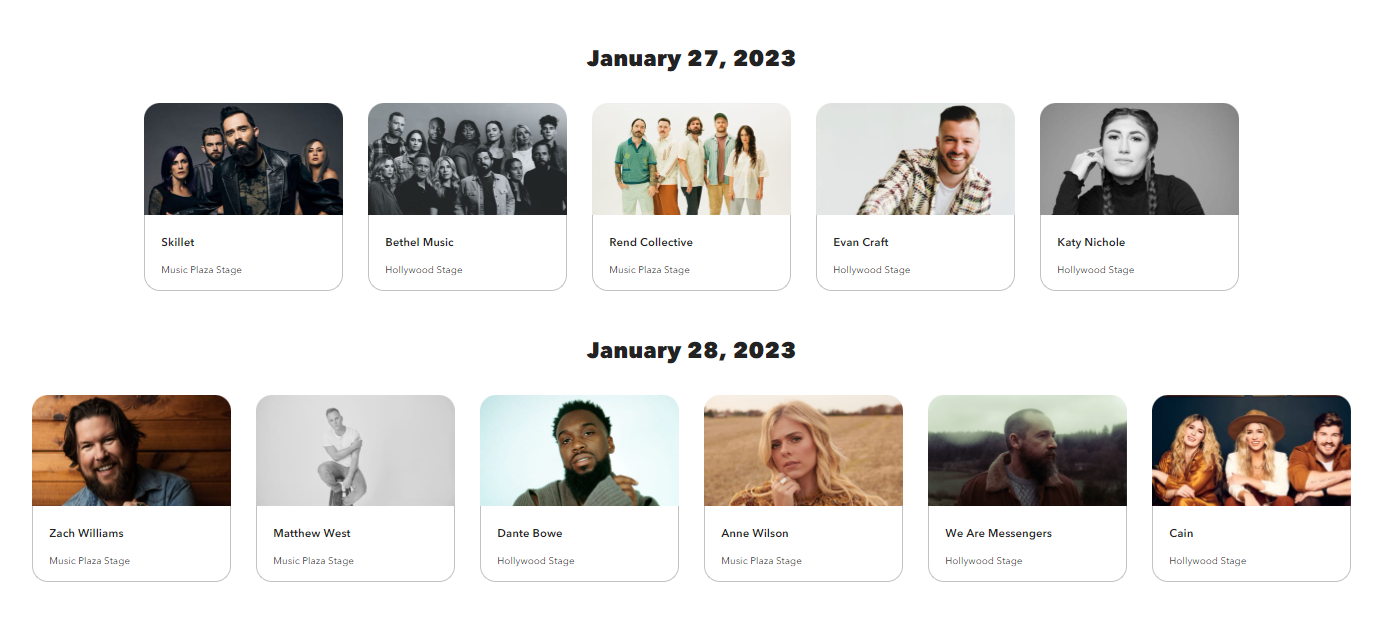Click Zach Williams' photo
1392x635 pixels.
tap(131, 451)
